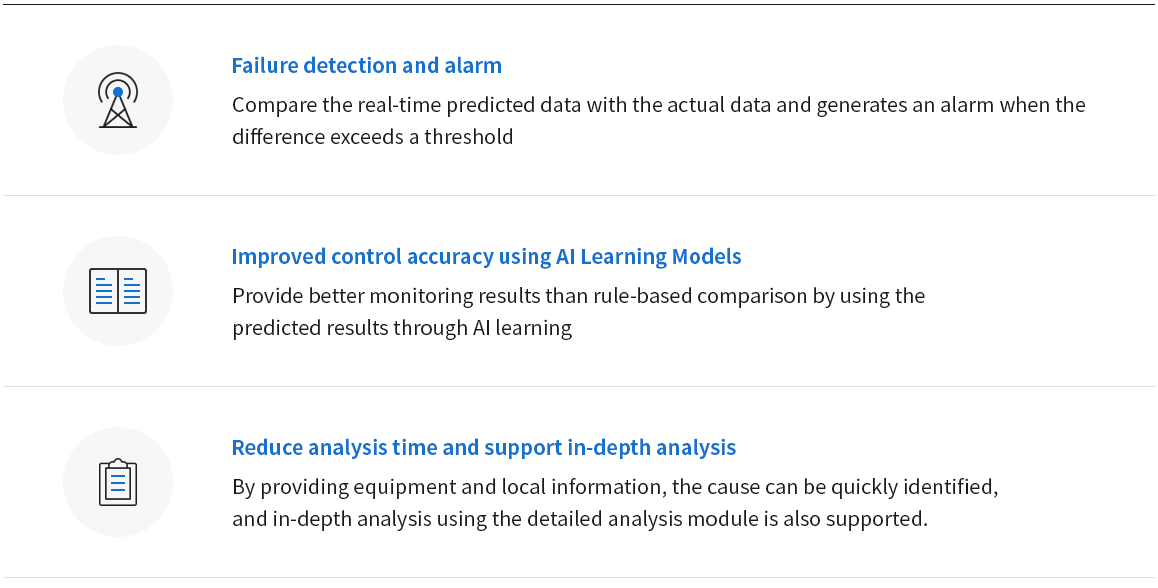Click the left page of the book icon
This screenshot has width=1158, height=588.
pyautogui.click(x=104, y=291)
